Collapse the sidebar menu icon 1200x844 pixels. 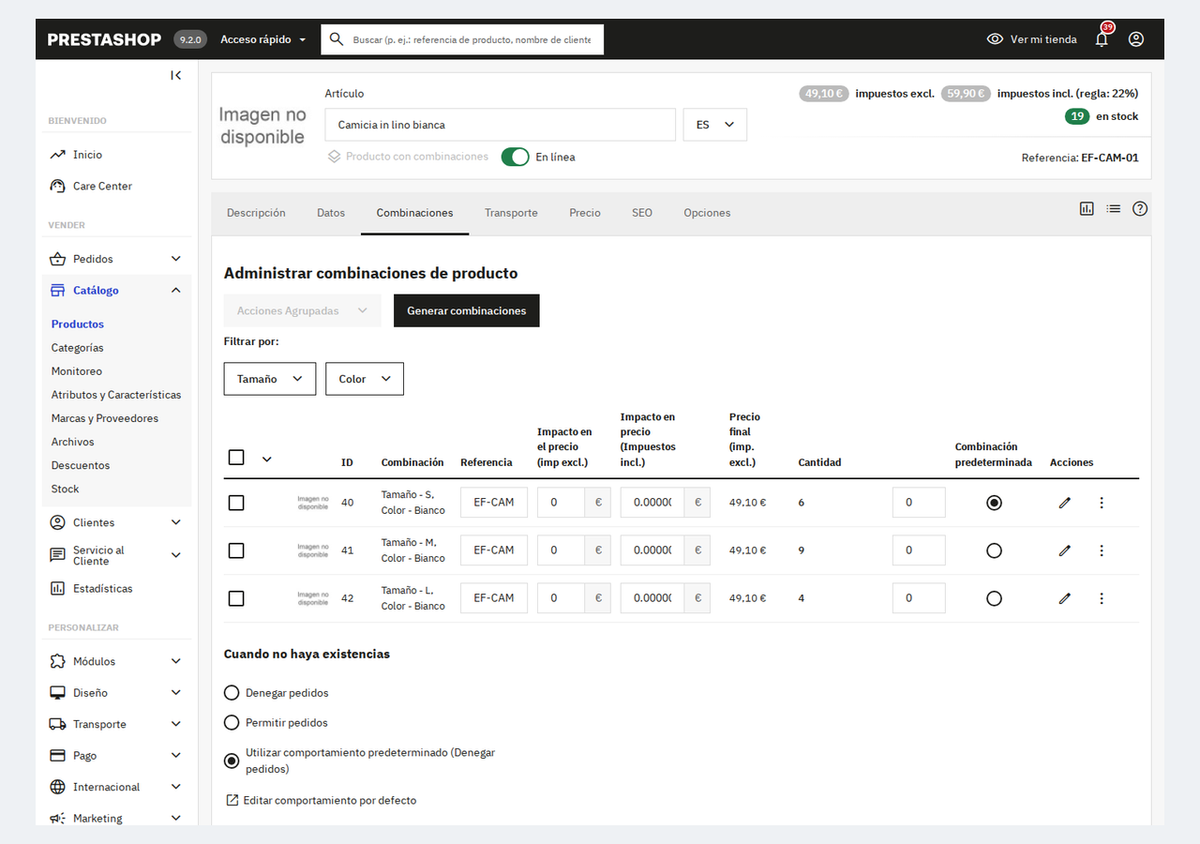[x=176, y=75]
